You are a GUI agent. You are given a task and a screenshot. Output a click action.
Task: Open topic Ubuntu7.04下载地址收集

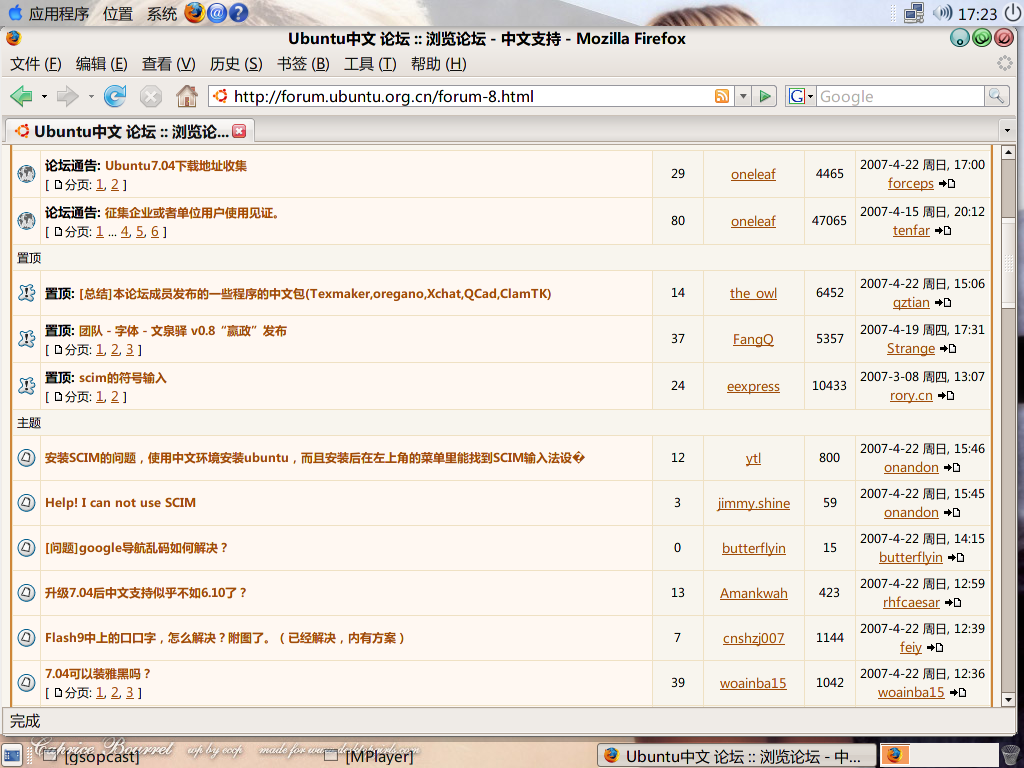tap(176, 166)
